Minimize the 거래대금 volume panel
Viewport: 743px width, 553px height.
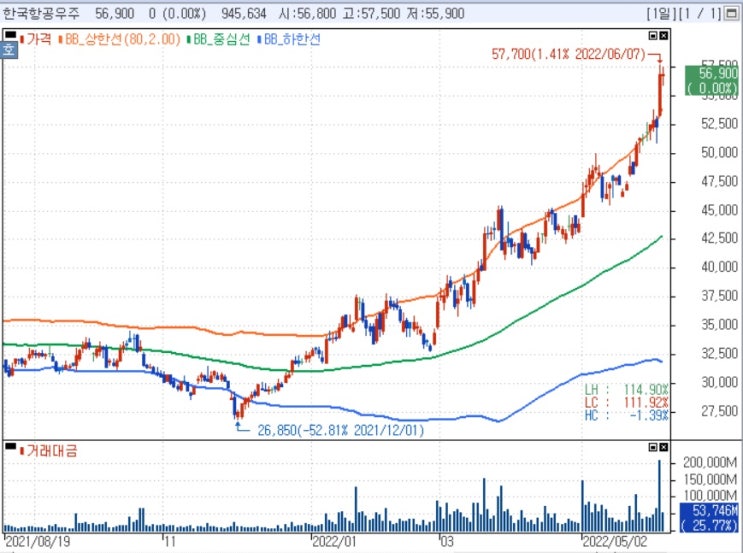653,447
